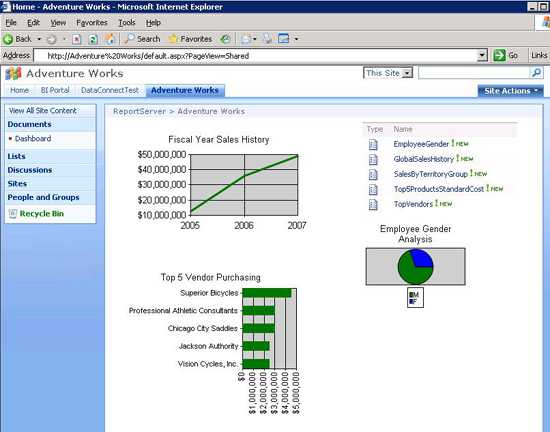Expand the address bar history dropdown arrow

tap(482, 55)
